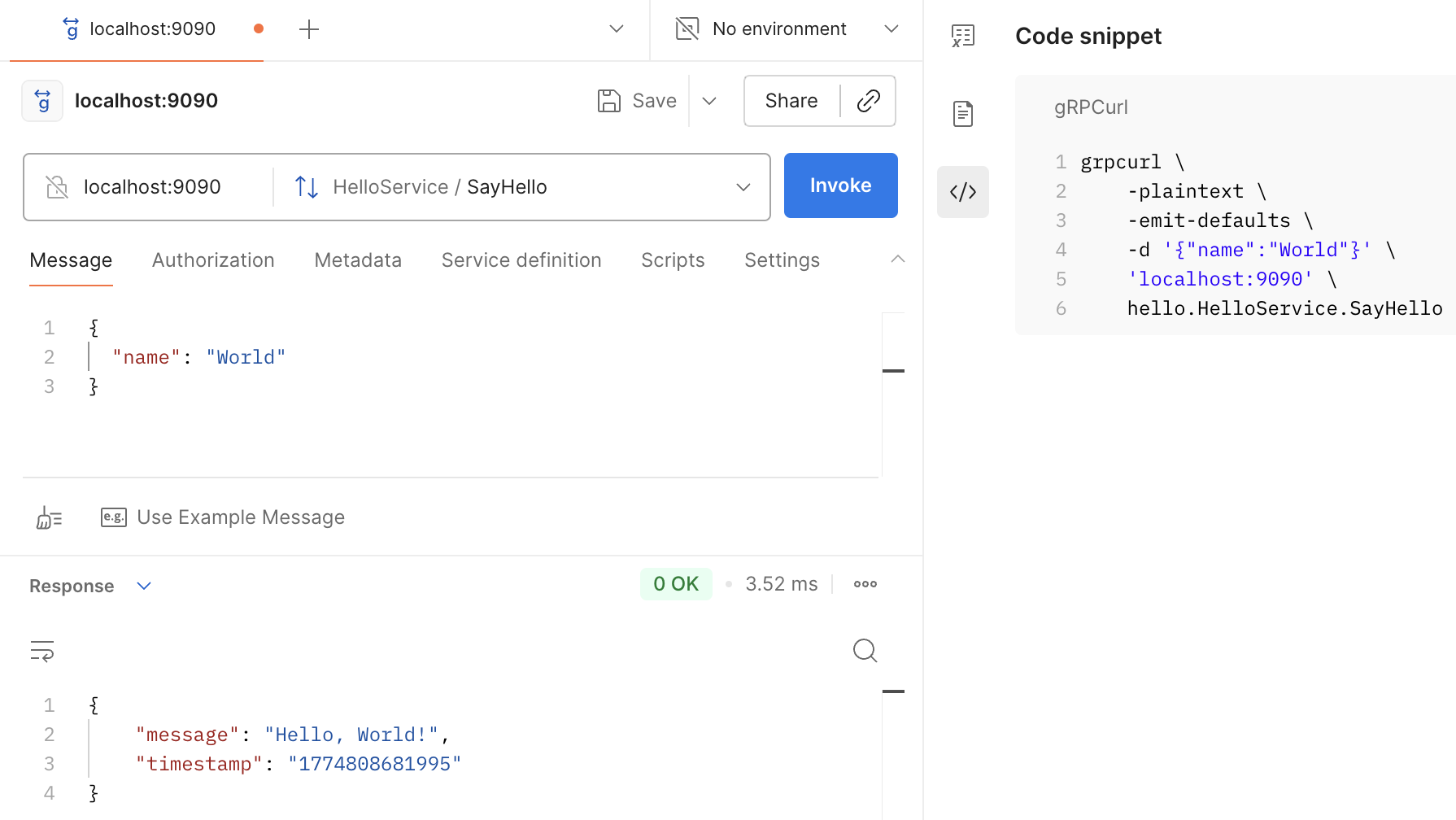Screen dimensions: 1456x820
Task: Click the beautify message broom icon
Action: (x=49, y=517)
